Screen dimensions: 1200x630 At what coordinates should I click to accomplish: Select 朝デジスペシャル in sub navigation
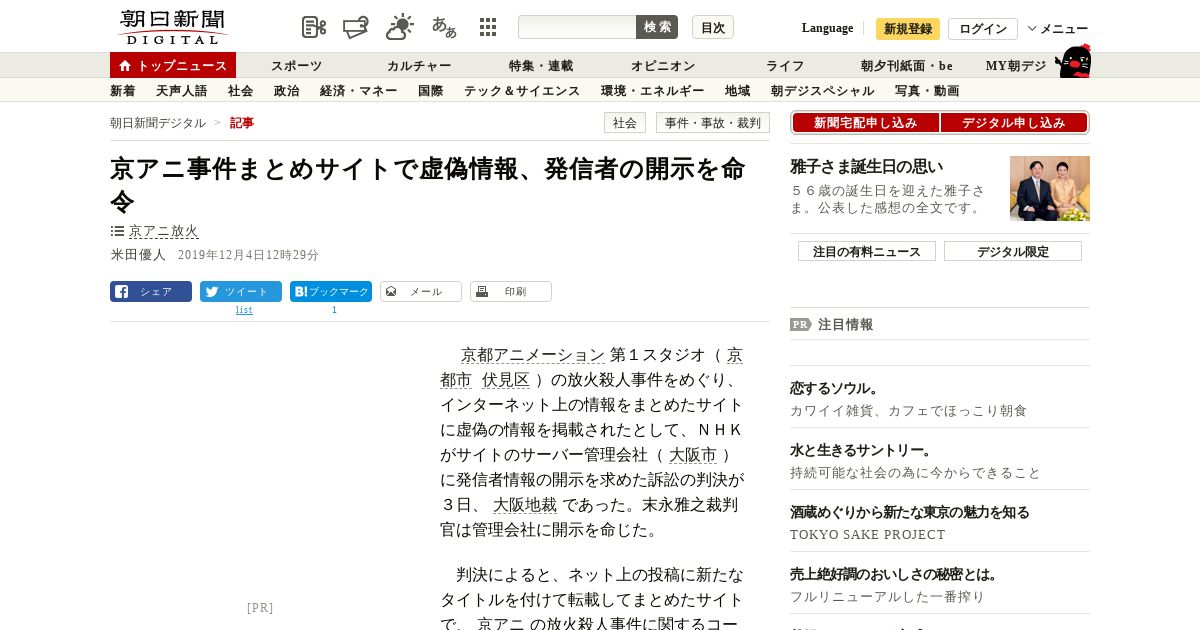click(823, 91)
